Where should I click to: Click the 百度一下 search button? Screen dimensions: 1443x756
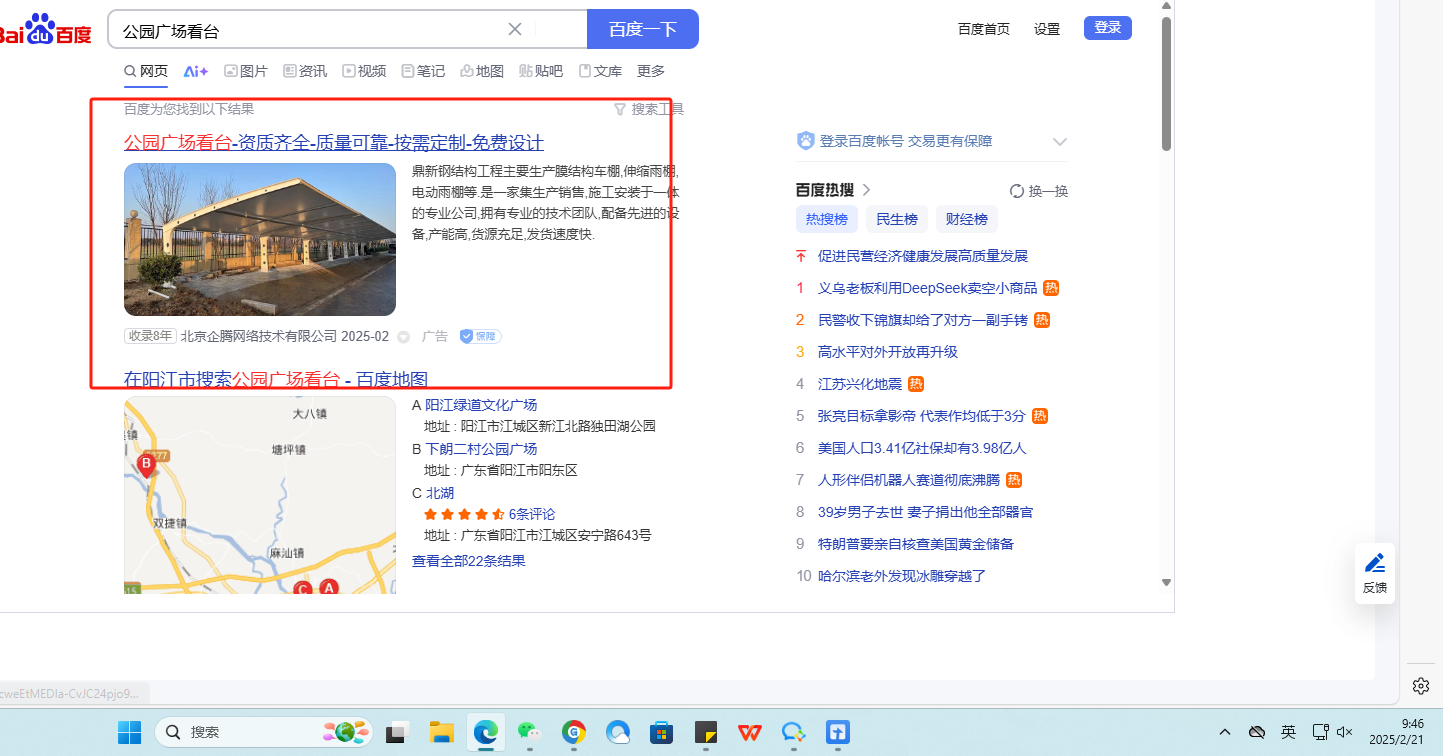coord(643,29)
